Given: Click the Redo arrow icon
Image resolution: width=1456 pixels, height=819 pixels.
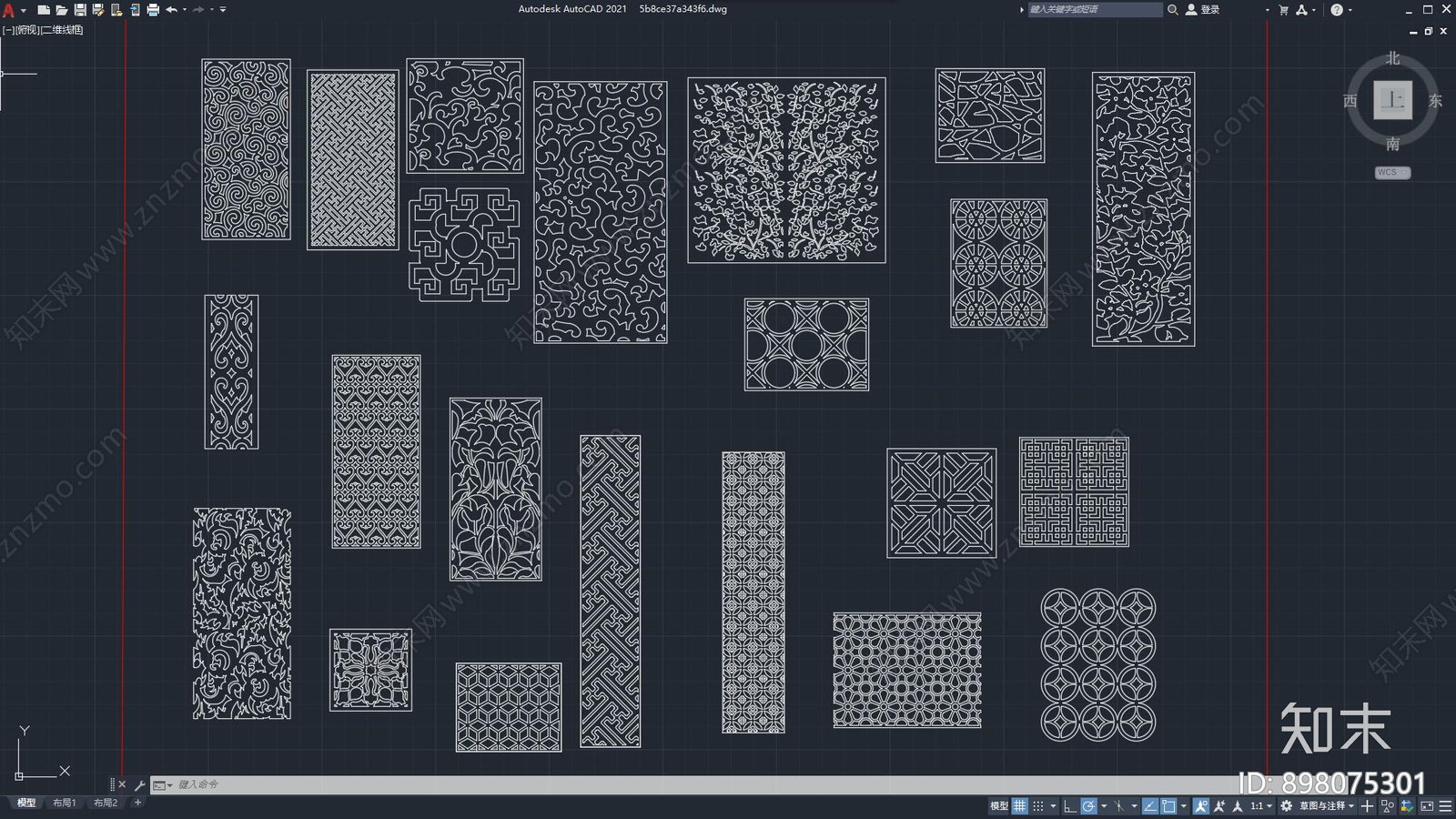Looking at the screenshot, I should (198, 10).
